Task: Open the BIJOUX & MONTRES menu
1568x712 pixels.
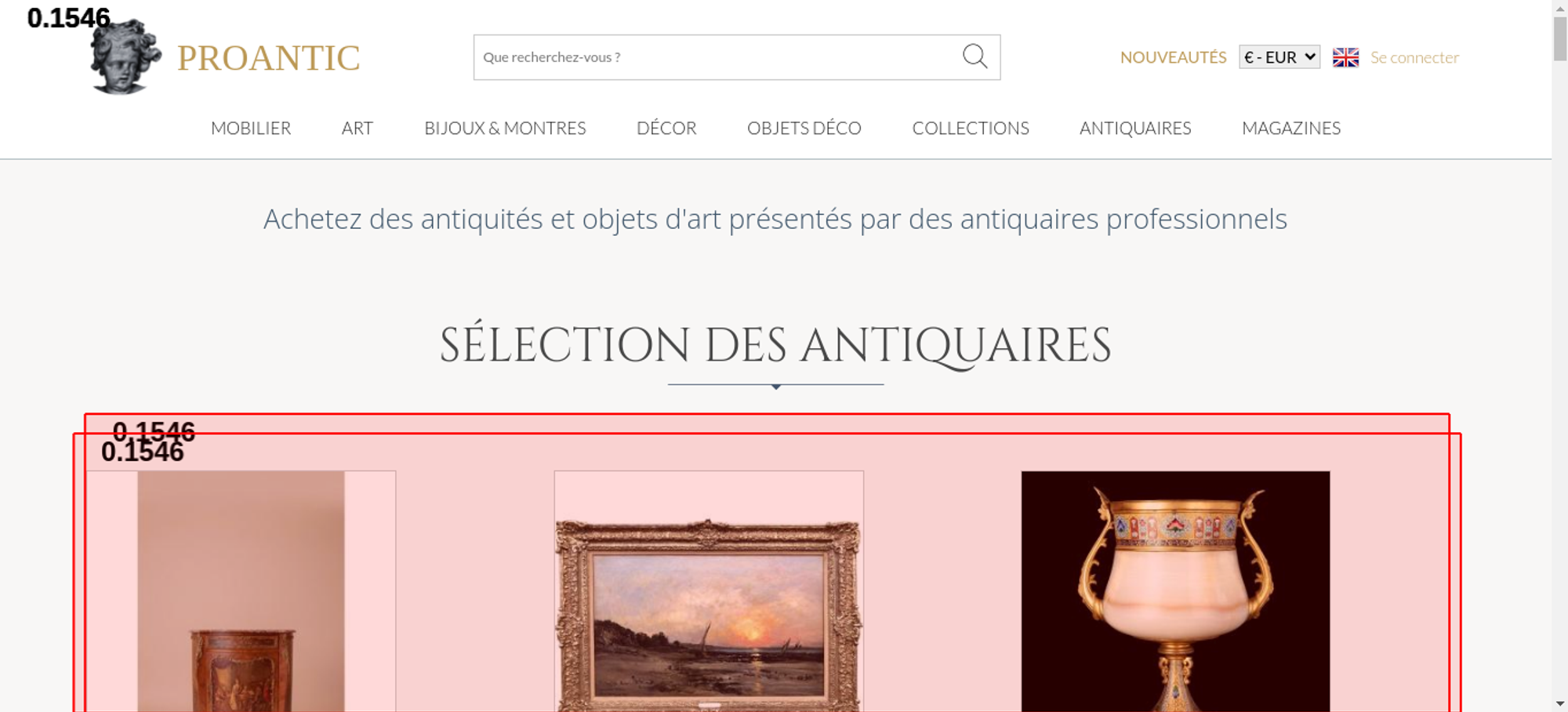Action: tap(505, 128)
